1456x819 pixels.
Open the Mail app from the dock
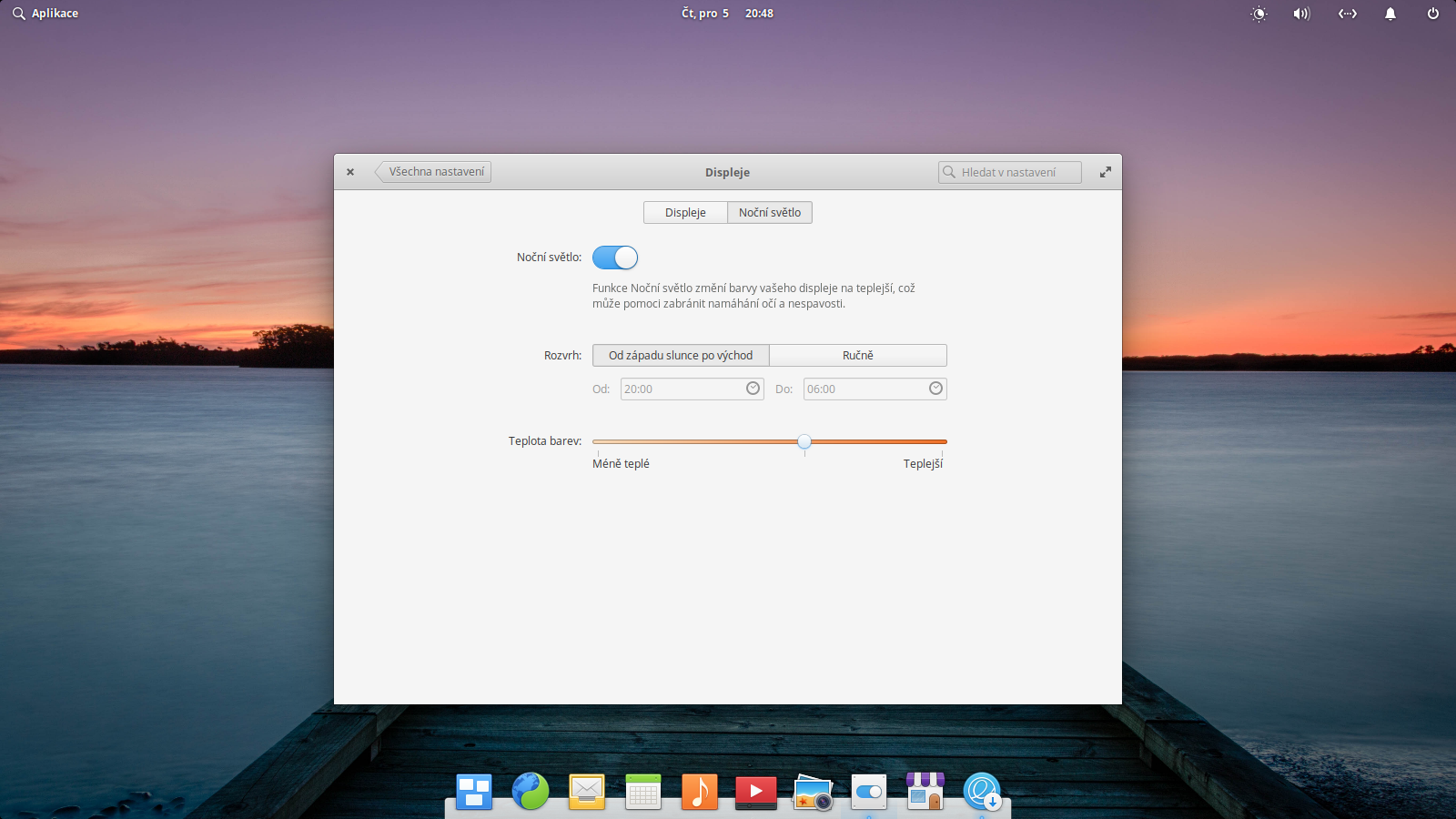586,792
